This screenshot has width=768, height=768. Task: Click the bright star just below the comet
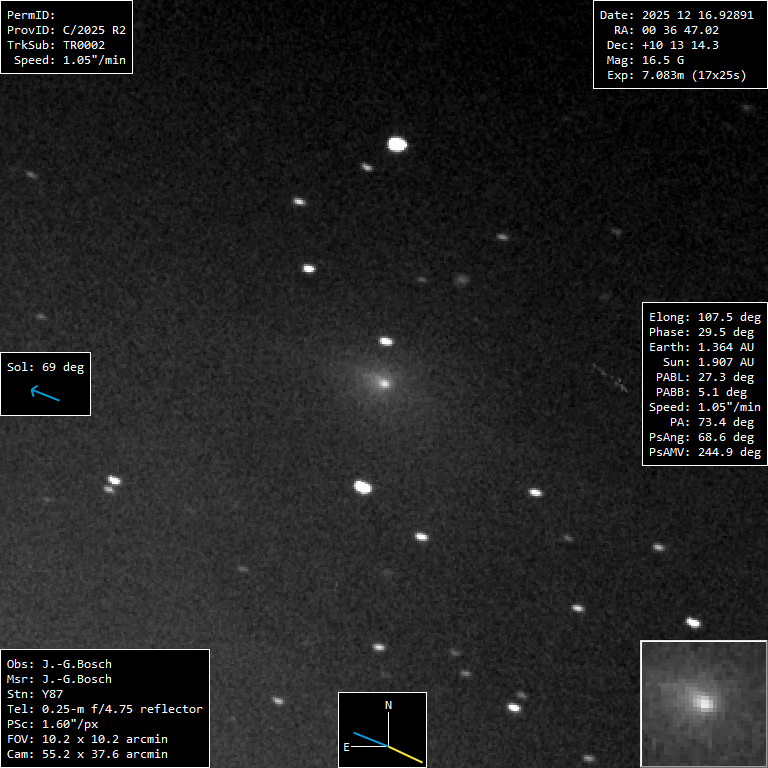point(363,487)
